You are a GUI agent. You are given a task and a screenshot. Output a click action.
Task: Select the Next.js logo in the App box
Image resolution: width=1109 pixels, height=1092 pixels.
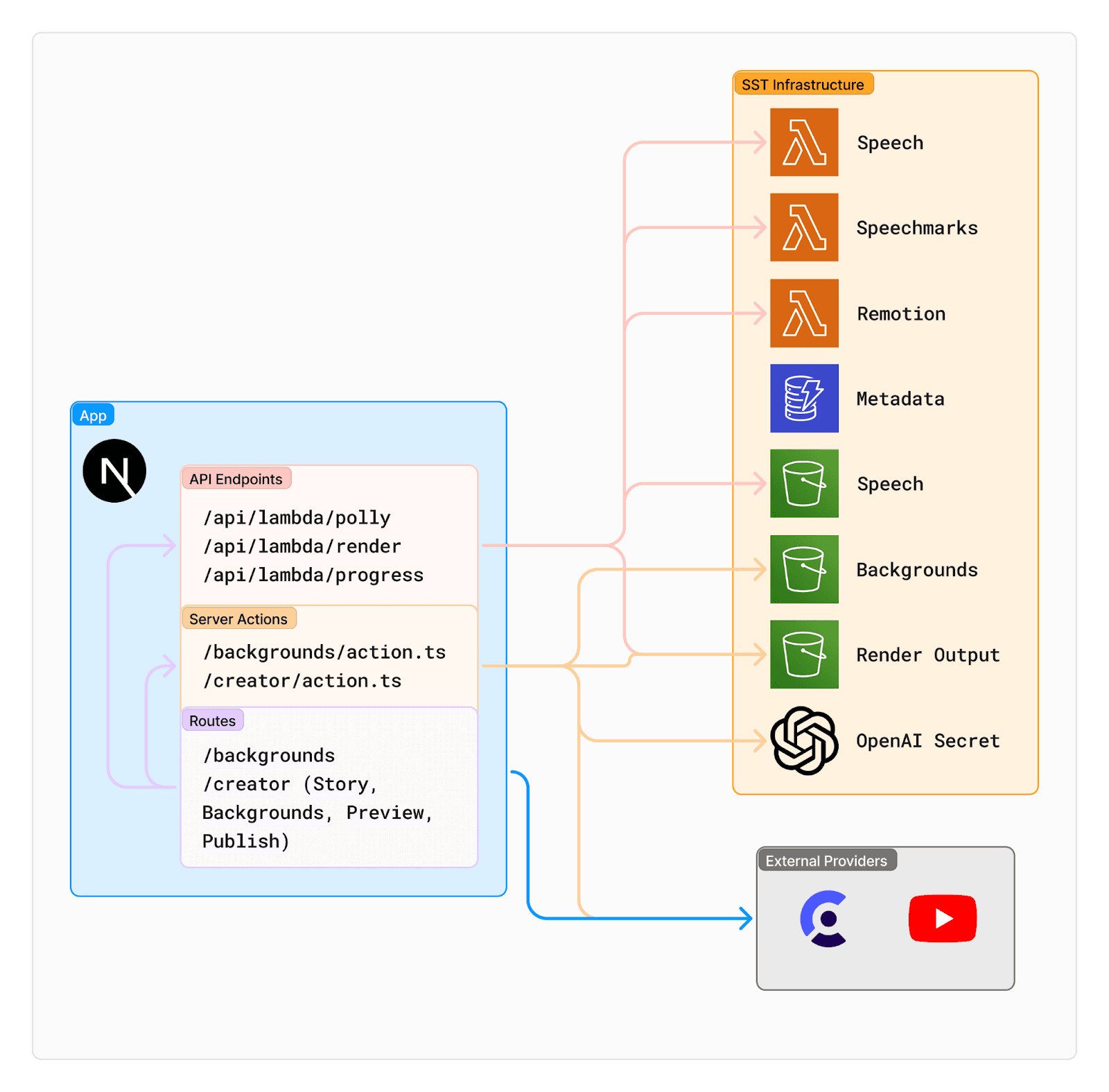click(114, 470)
